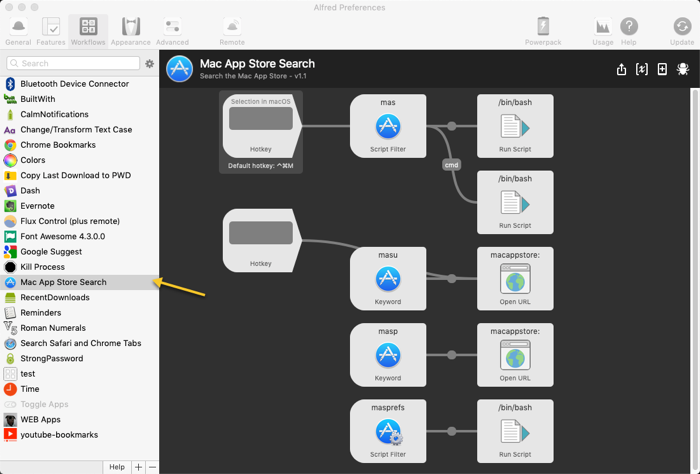The height and width of the screenshot is (474, 700).
Task: Select the Google Suggest workflow
Action: click(x=79, y=252)
